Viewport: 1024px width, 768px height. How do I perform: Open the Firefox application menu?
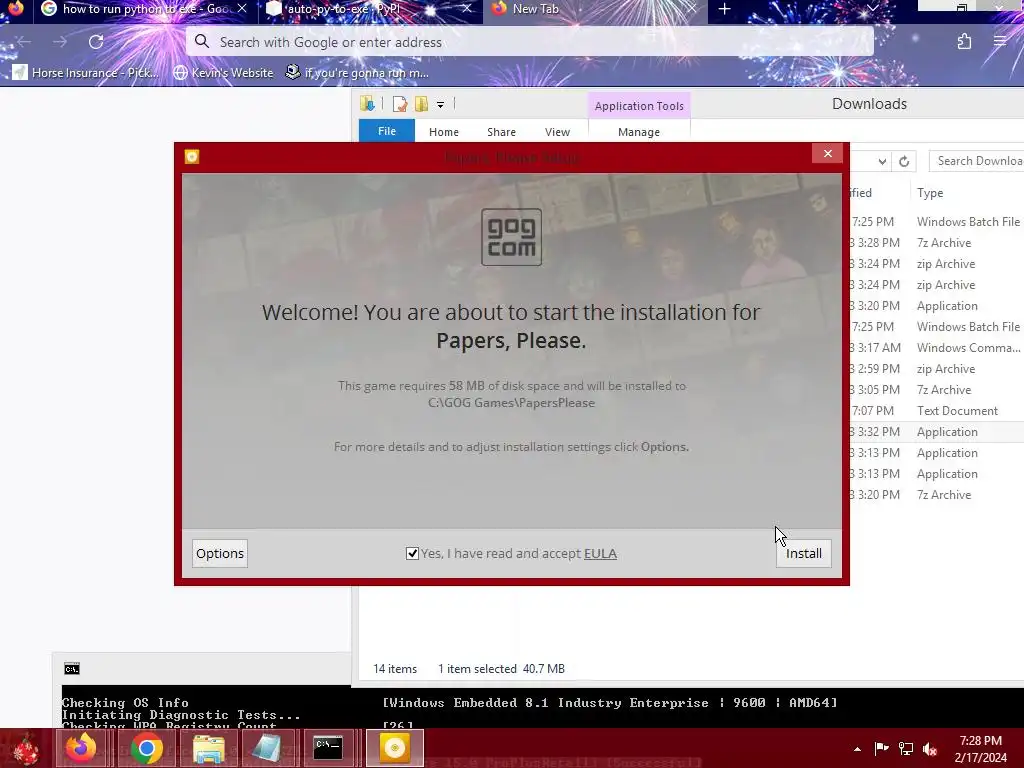pyautogui.click(x=1000, y=42)
